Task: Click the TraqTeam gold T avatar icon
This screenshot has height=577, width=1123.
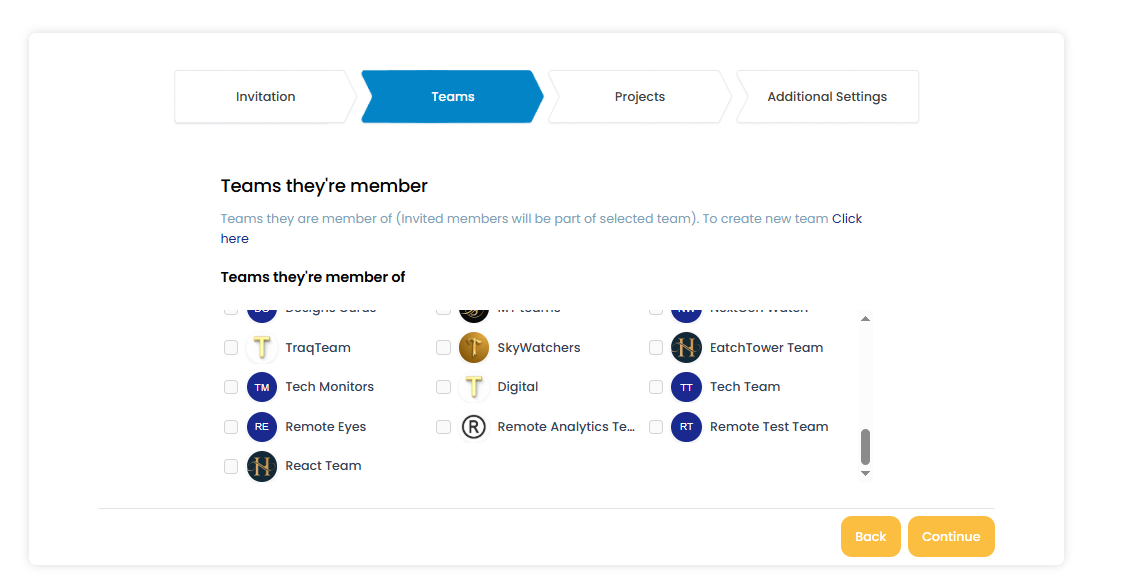Action: [x=261, y=347]
